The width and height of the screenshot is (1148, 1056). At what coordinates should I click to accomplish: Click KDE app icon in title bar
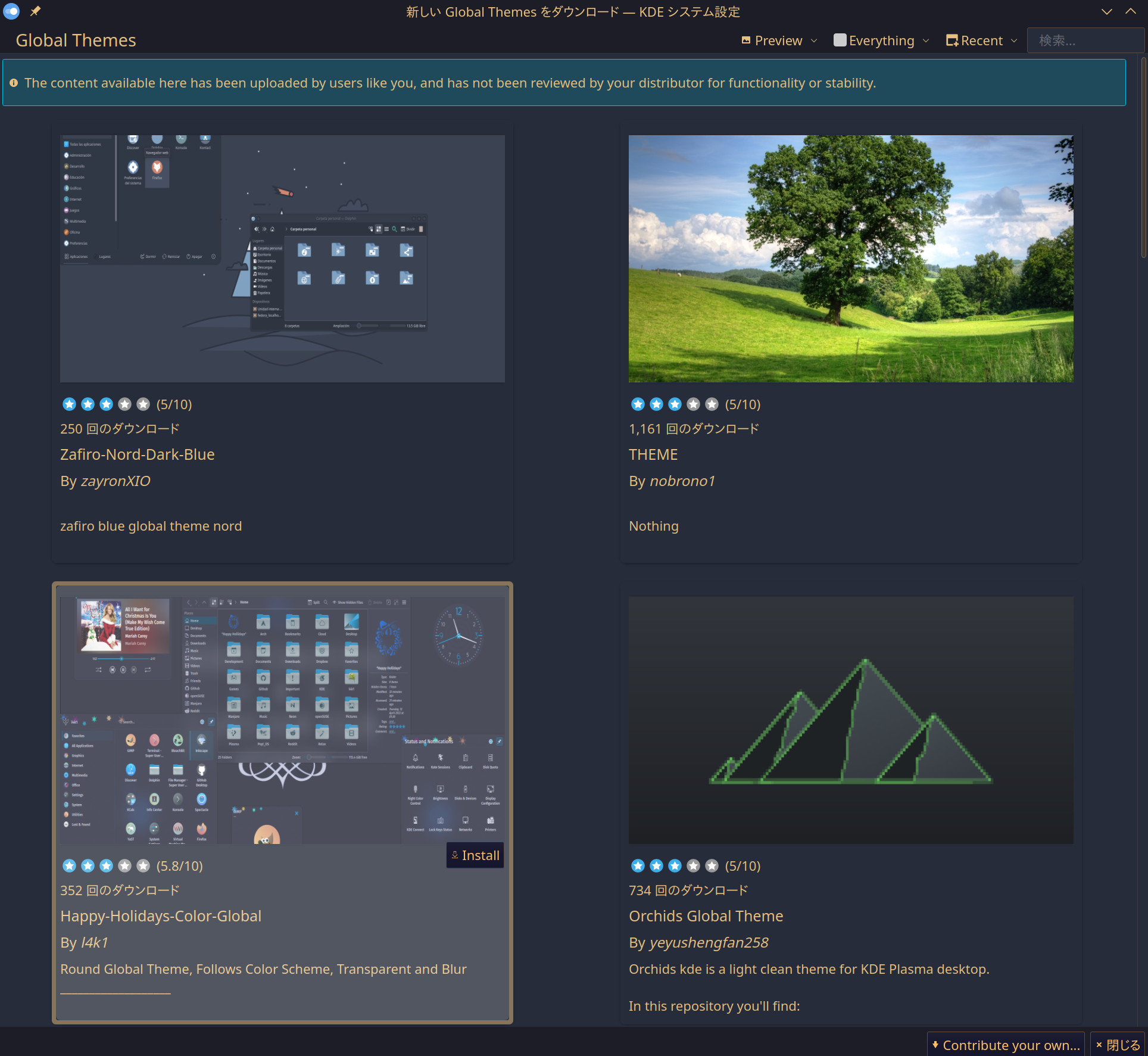[x=11, y=11]
